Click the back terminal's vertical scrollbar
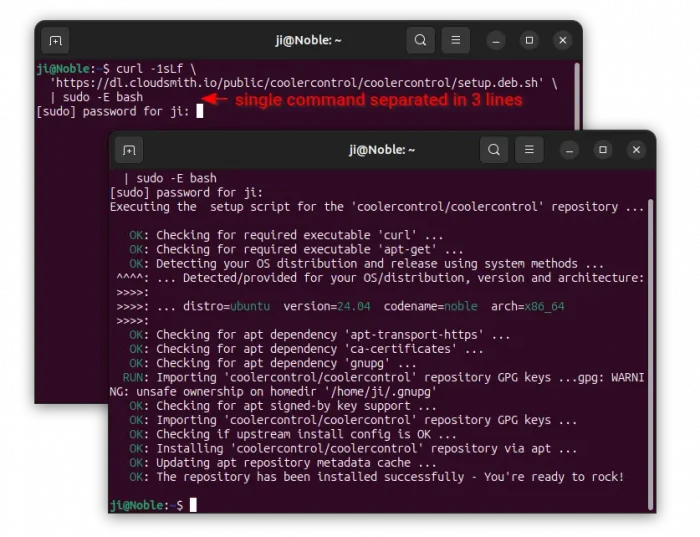The image size is (700, 537). point(577,96)
